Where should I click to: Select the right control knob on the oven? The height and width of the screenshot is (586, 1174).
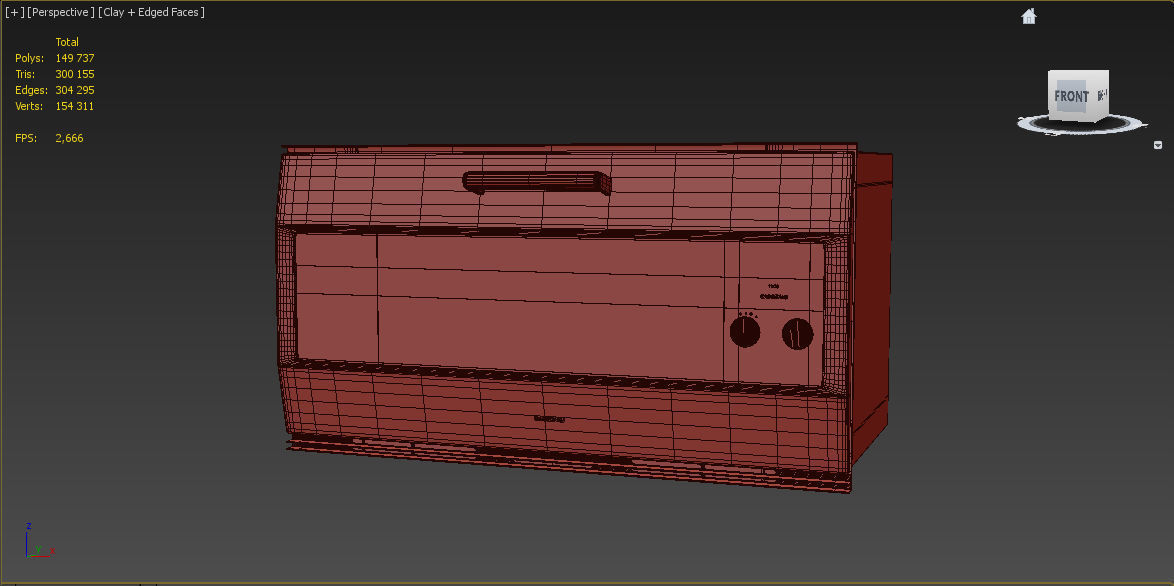(x=795, y=333)
